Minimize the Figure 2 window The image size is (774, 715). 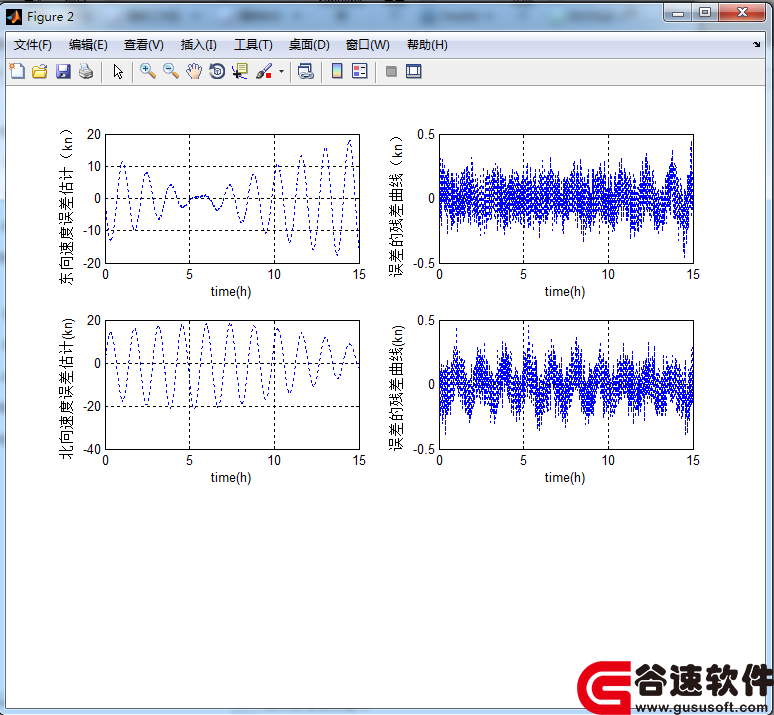[678, 13]
